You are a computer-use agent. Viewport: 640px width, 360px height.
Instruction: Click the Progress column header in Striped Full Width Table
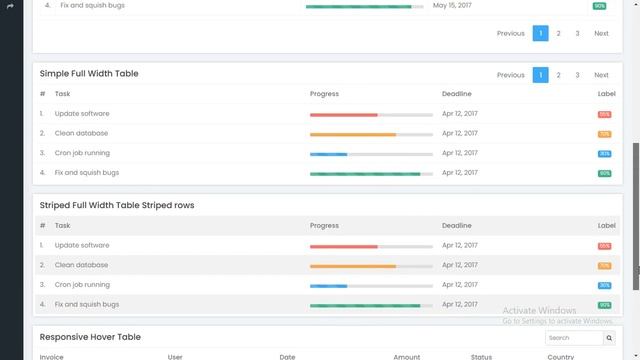tap(324, 226)
